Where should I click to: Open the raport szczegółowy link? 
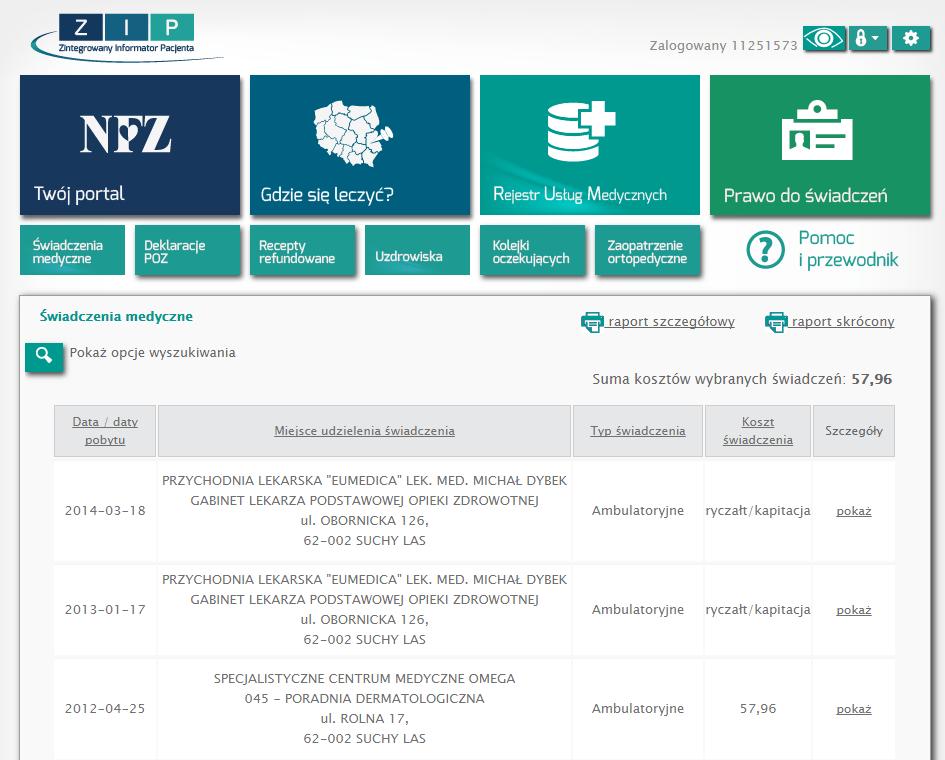point(671,322)
